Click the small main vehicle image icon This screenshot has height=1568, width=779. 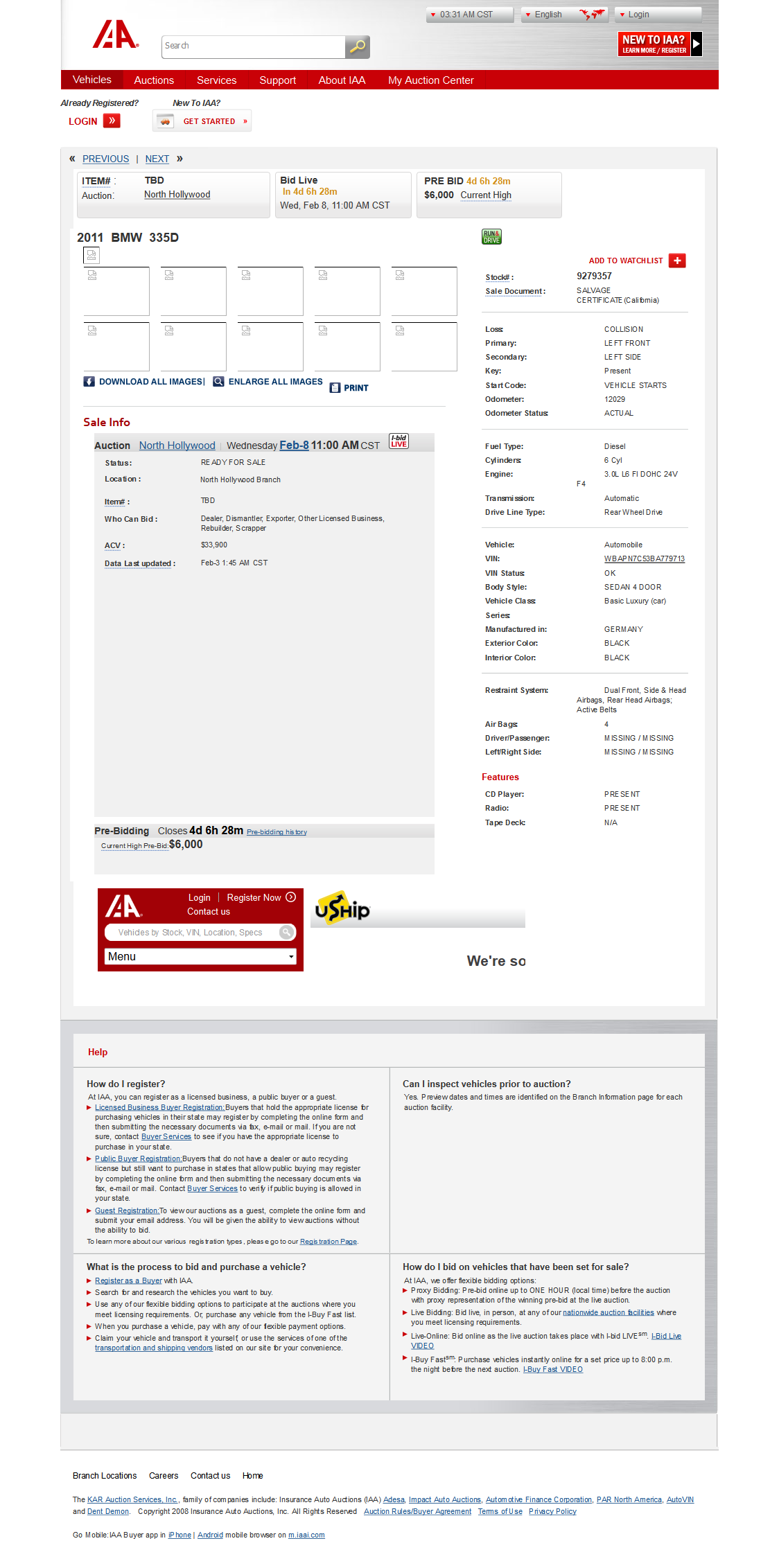91,256
